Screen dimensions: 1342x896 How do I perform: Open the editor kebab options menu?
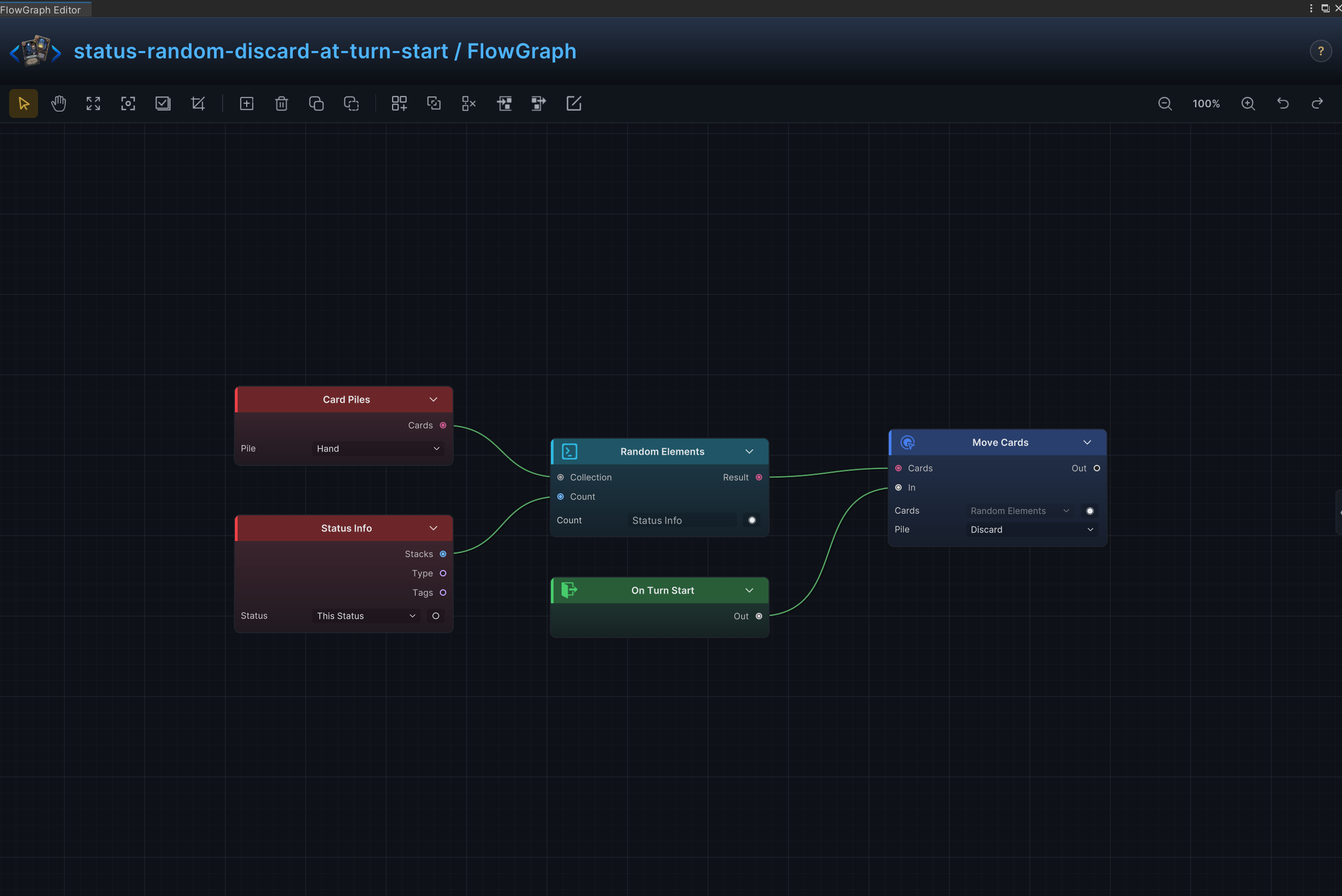[1311, 8]
